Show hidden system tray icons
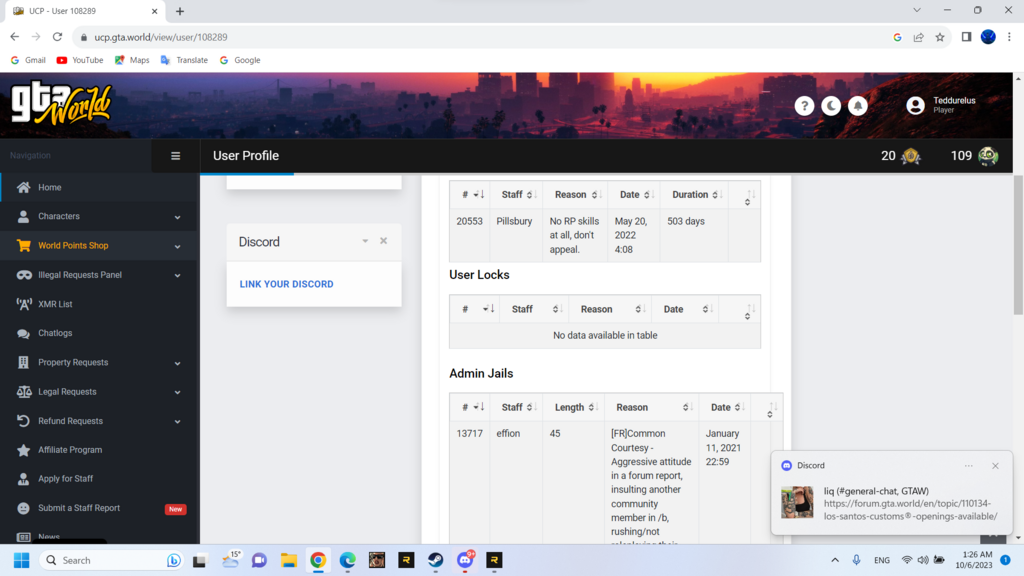Image resolution: width=1024 pixels, height=576 pixels. (x=835, y=560)
